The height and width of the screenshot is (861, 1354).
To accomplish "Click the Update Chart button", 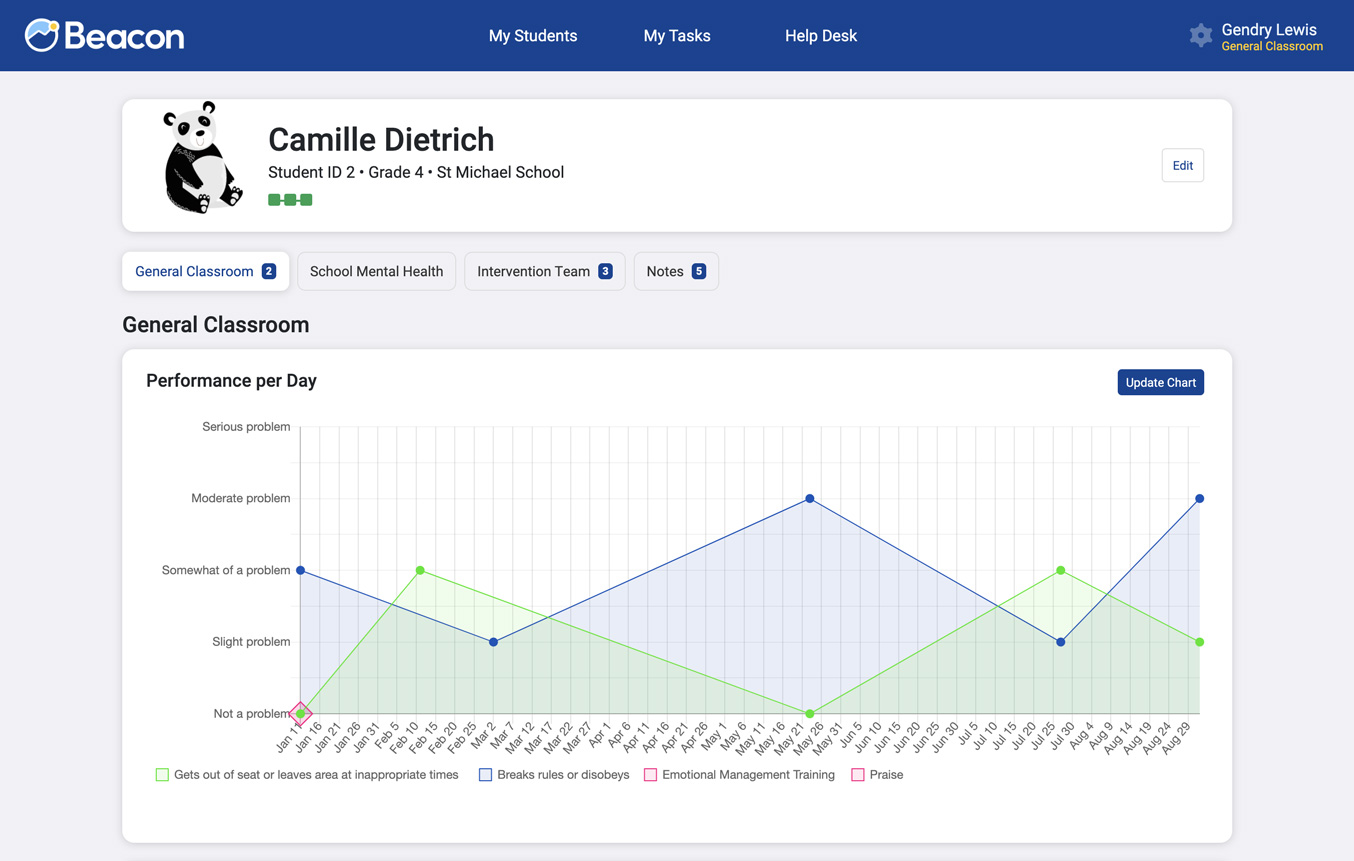I will click(1160, 382).
